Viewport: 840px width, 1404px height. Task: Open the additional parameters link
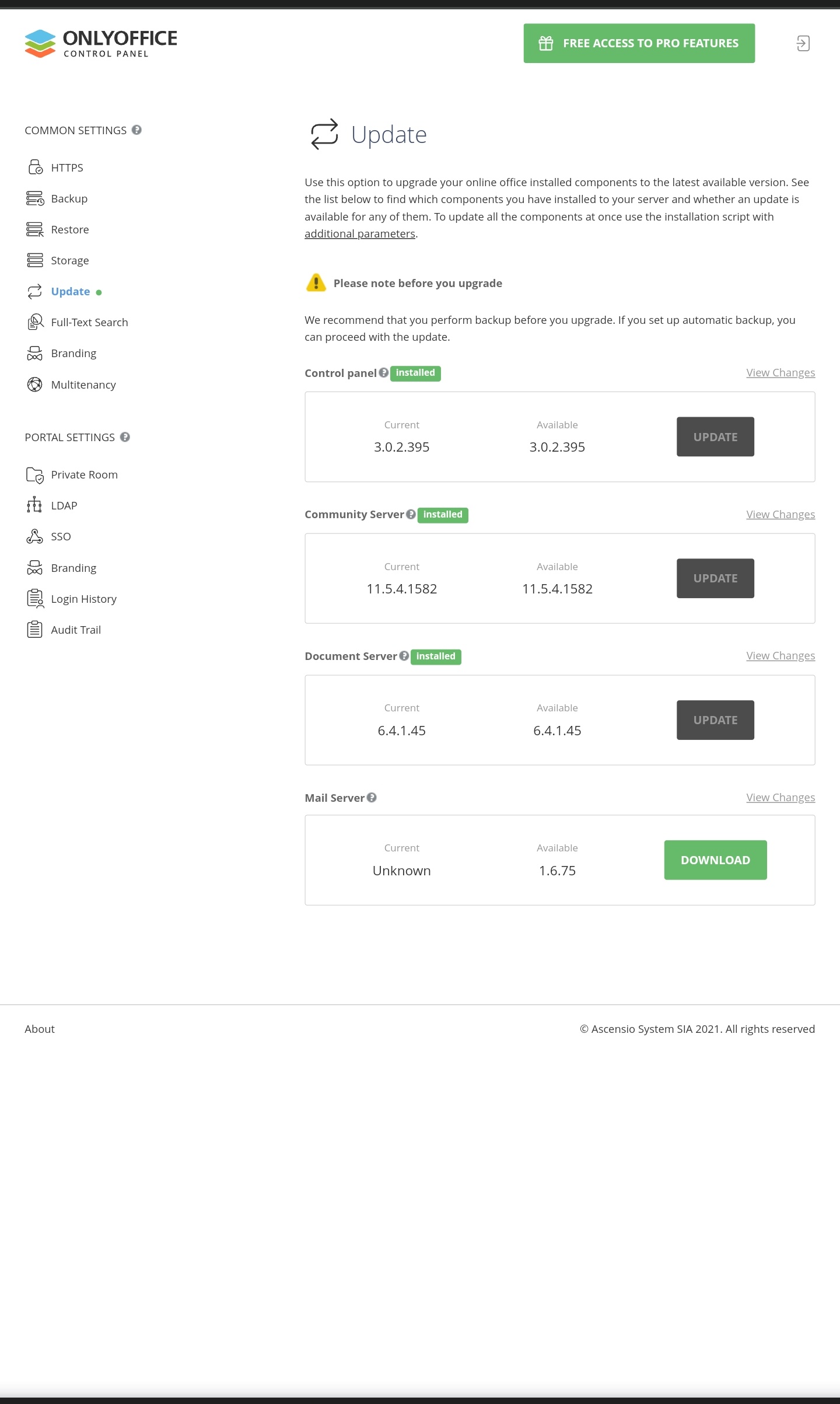click(360, 233)
